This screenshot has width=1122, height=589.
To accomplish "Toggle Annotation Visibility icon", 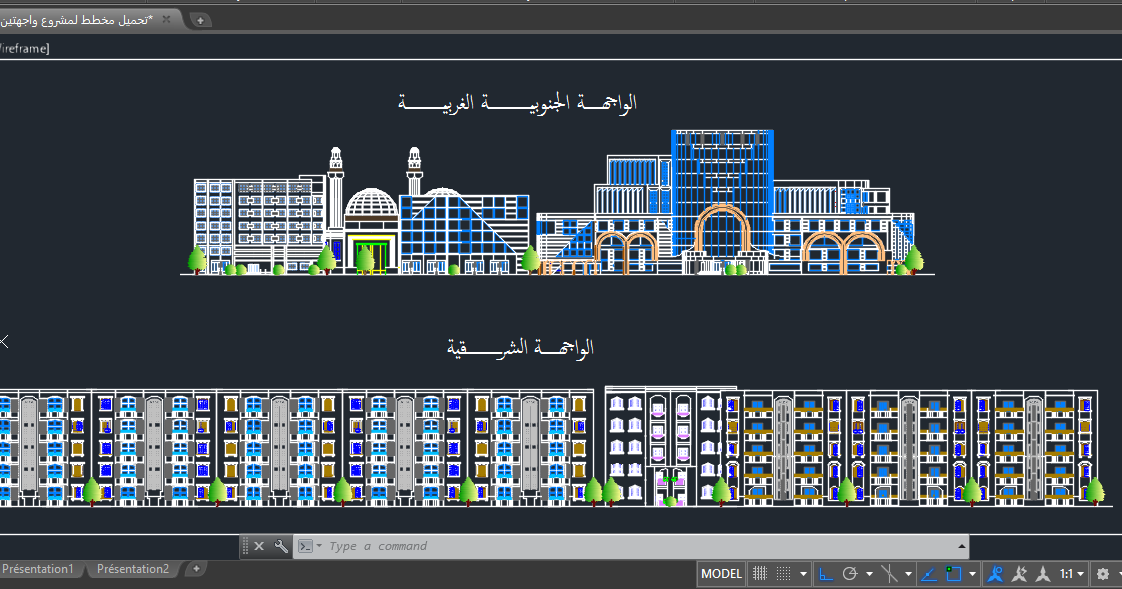I will point(997,573).
